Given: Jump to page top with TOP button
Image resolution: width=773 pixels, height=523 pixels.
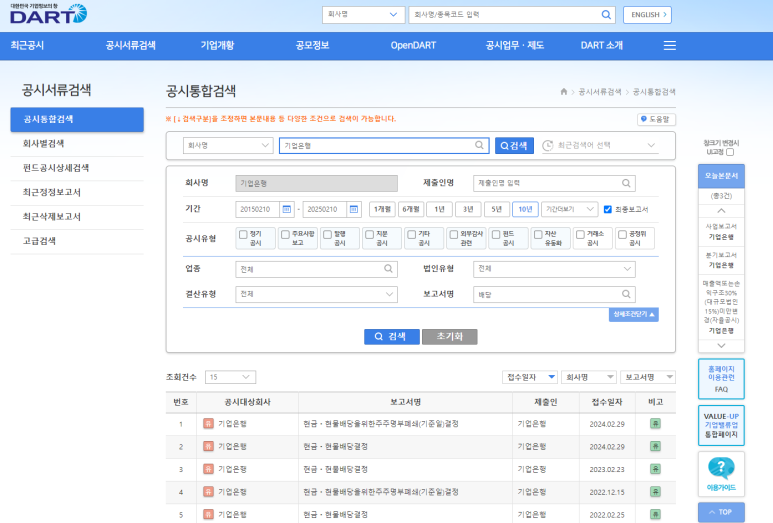Looking at the screenshot, I should point(721,512).
